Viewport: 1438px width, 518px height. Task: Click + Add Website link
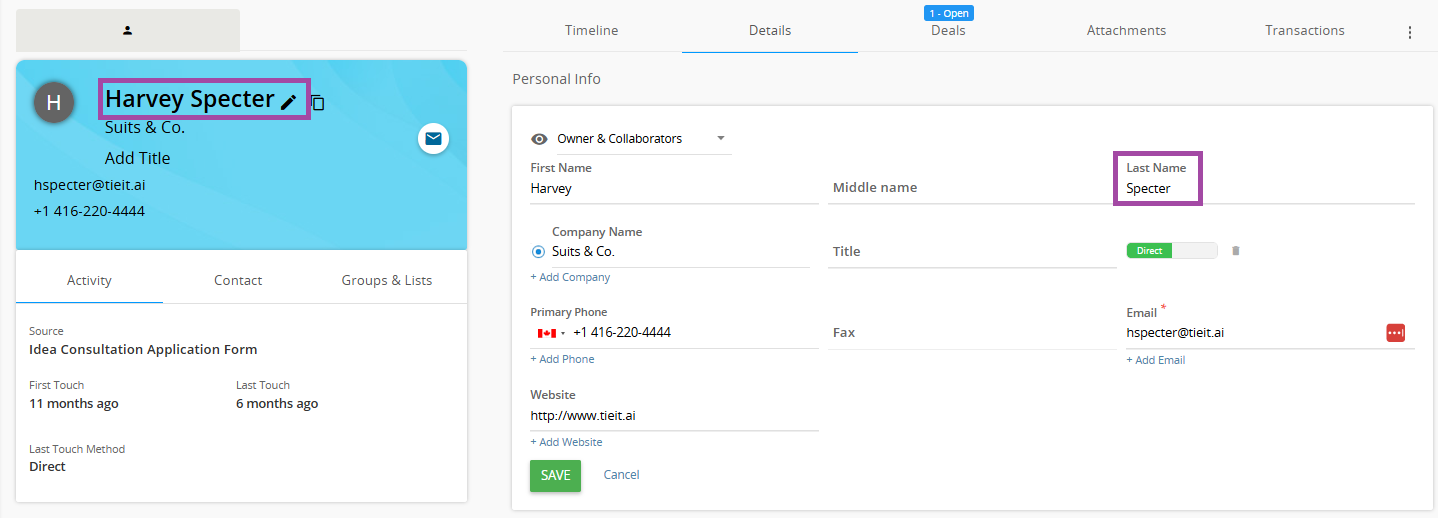point(566,442)
